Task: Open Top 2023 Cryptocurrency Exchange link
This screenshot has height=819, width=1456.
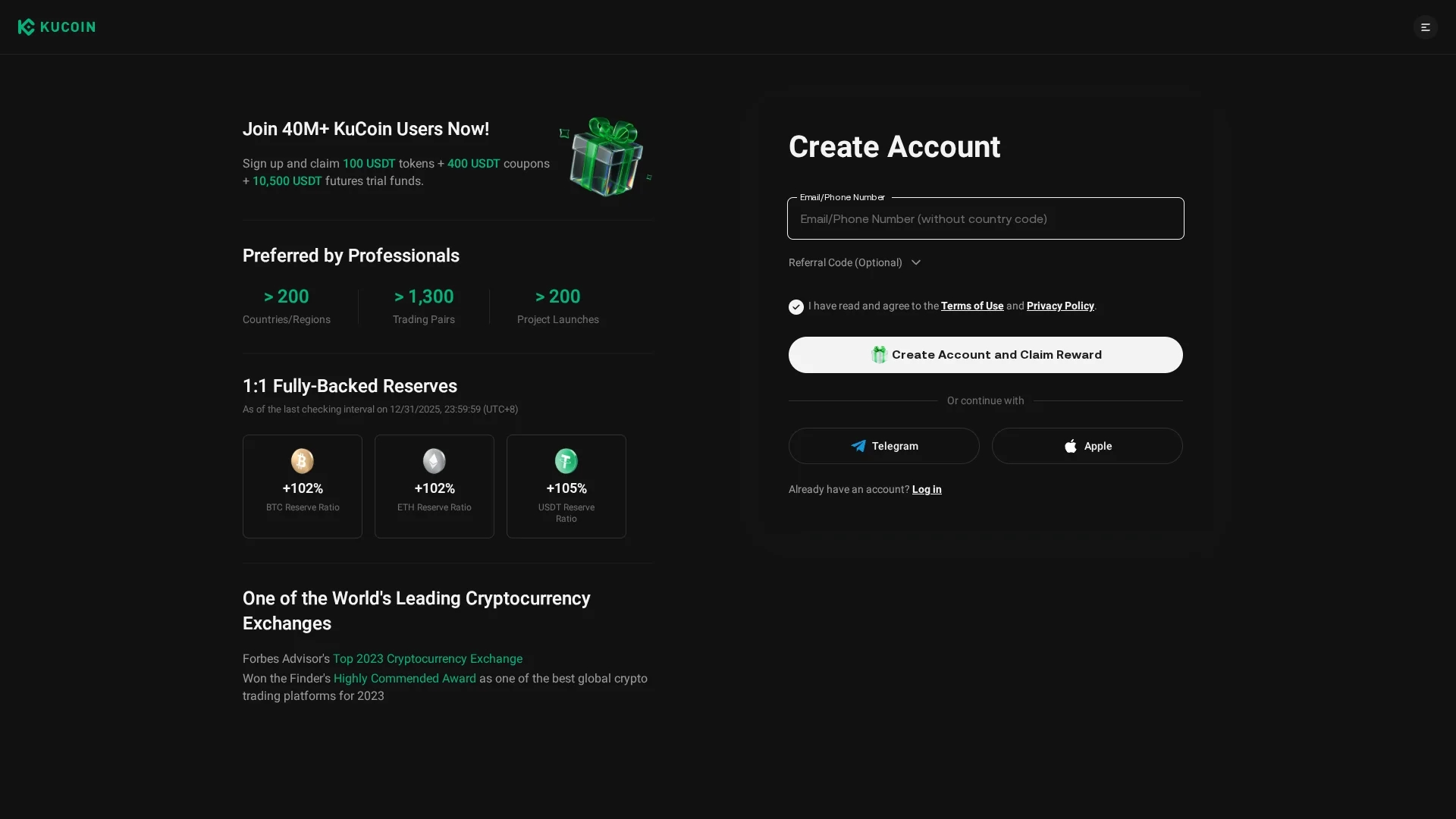Action: point(427,658)
